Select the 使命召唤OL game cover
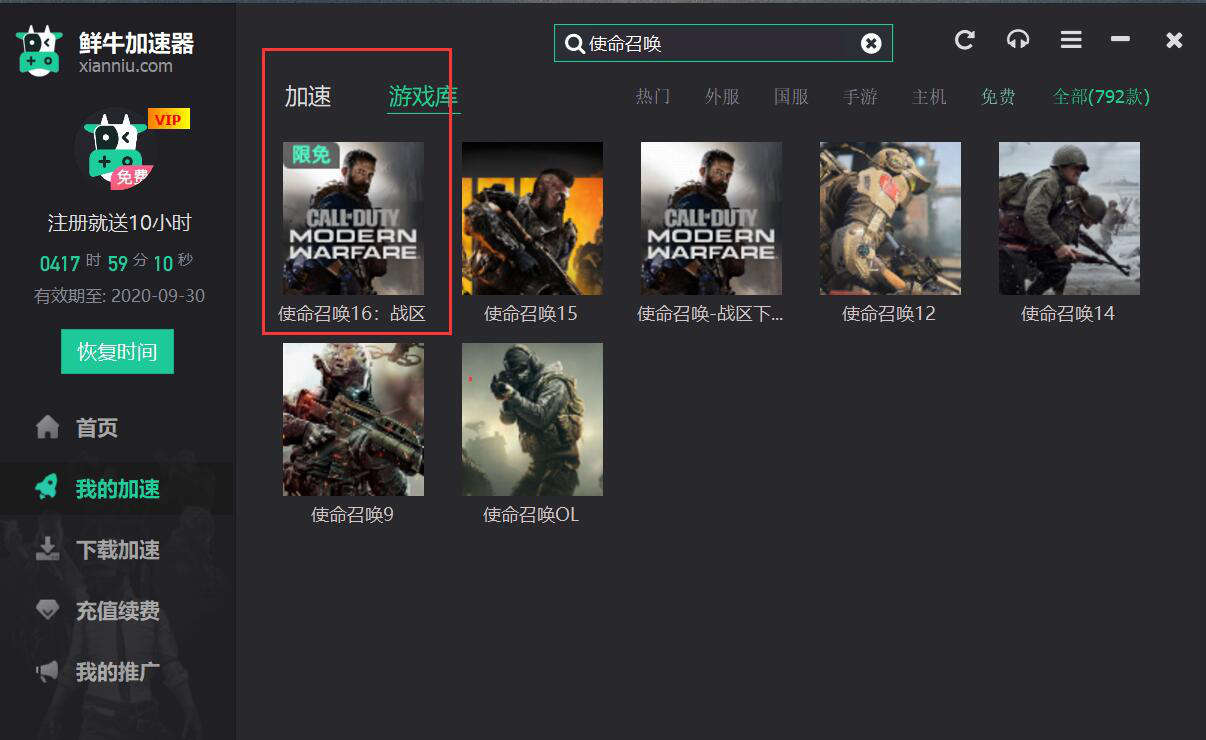 pyautogui.click(x=532, y=419)
